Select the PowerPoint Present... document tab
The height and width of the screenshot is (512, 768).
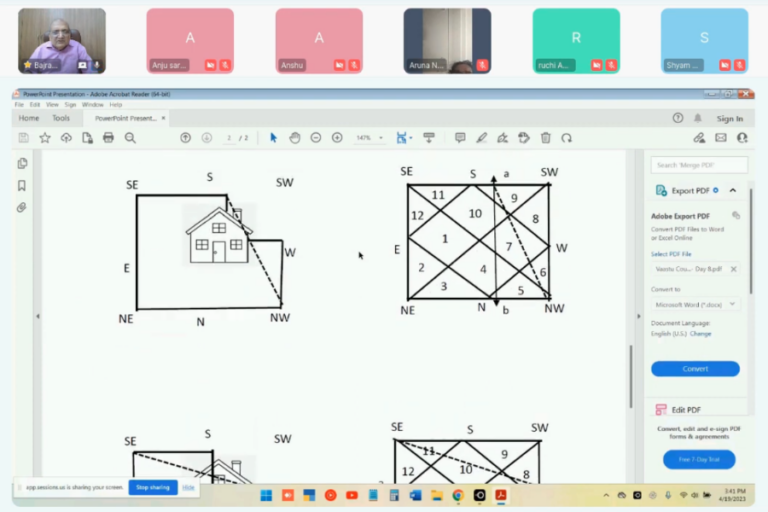pyautogui.click(x=125, y=118)
